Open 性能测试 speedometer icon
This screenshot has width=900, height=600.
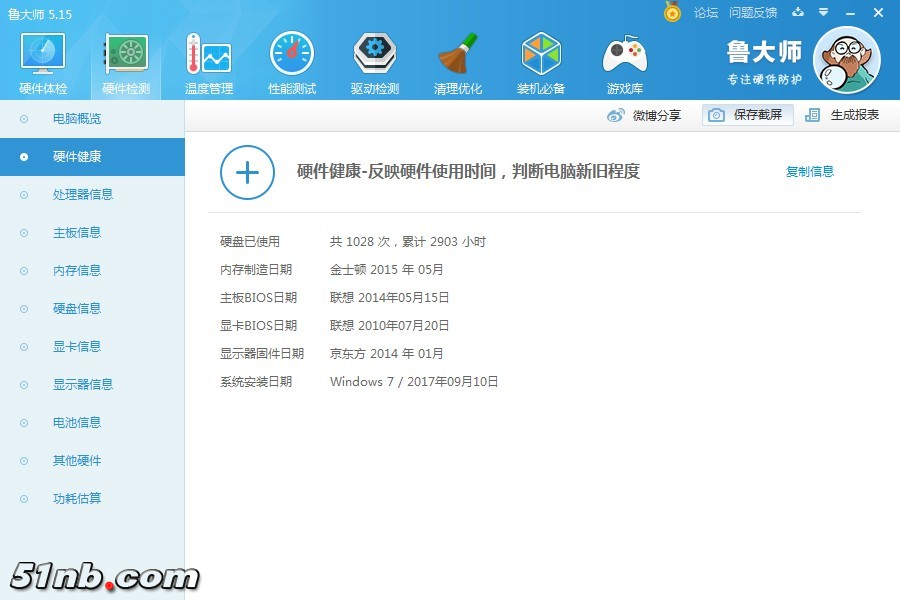291,55
